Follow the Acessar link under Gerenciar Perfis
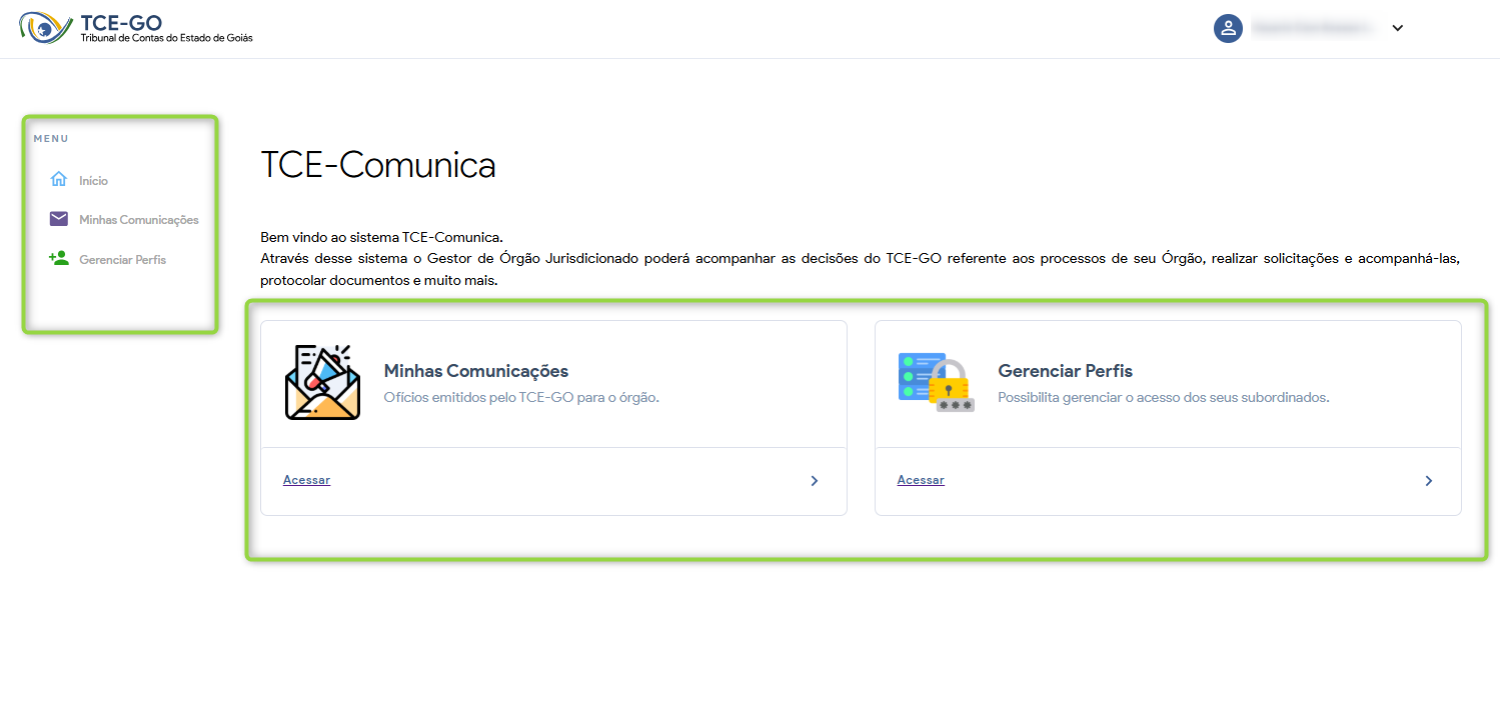The height and width of the screenshot is (713, 1500). point(920,480)
